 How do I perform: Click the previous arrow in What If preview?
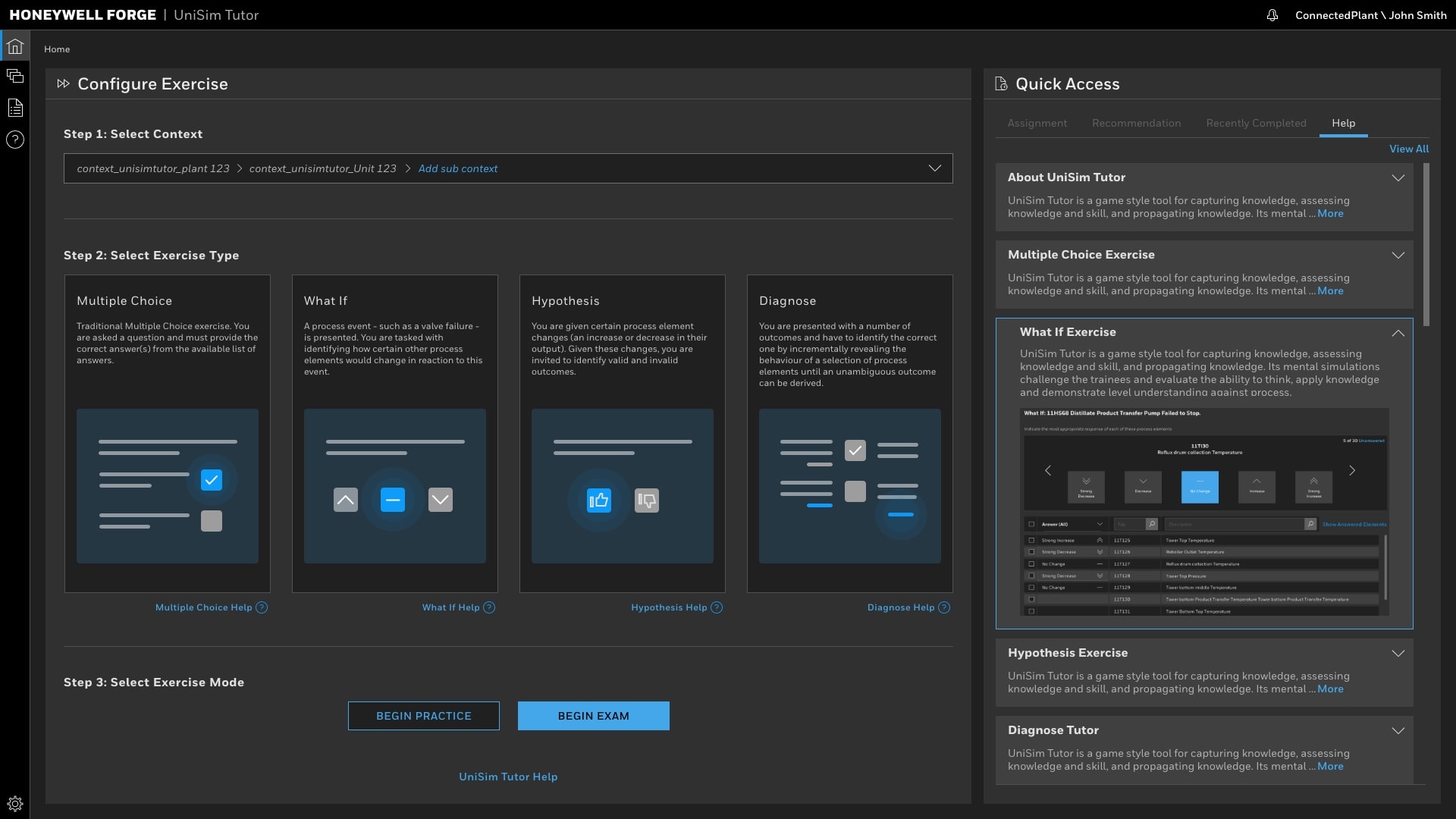coord(1048,471)
